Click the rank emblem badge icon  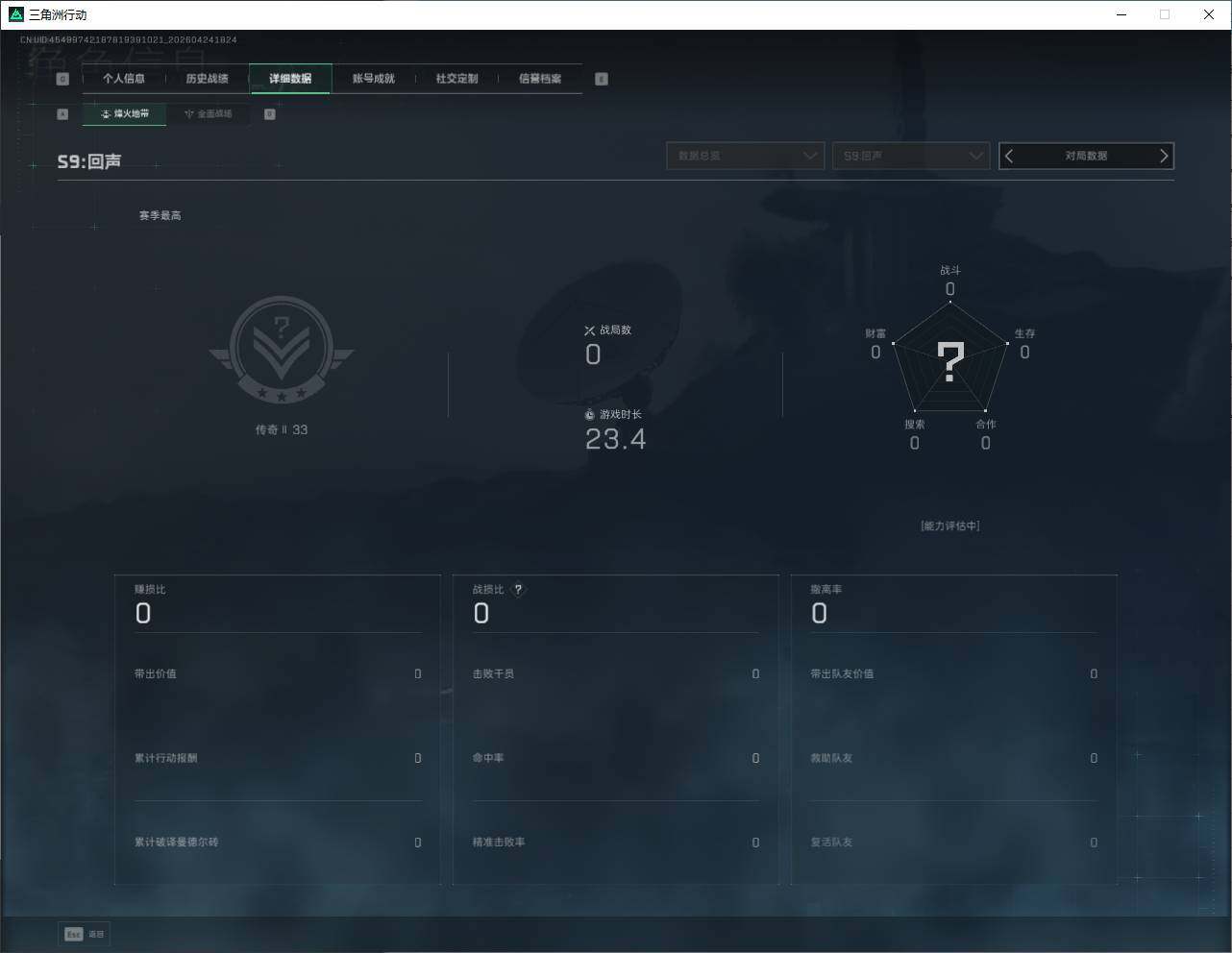pos(282,350)
